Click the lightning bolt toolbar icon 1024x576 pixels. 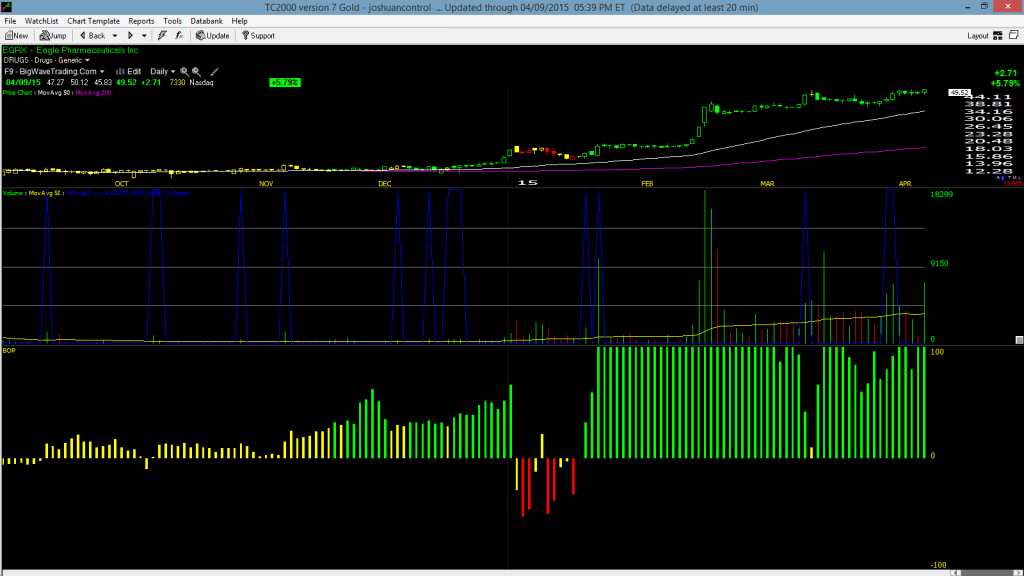[162, 36]
